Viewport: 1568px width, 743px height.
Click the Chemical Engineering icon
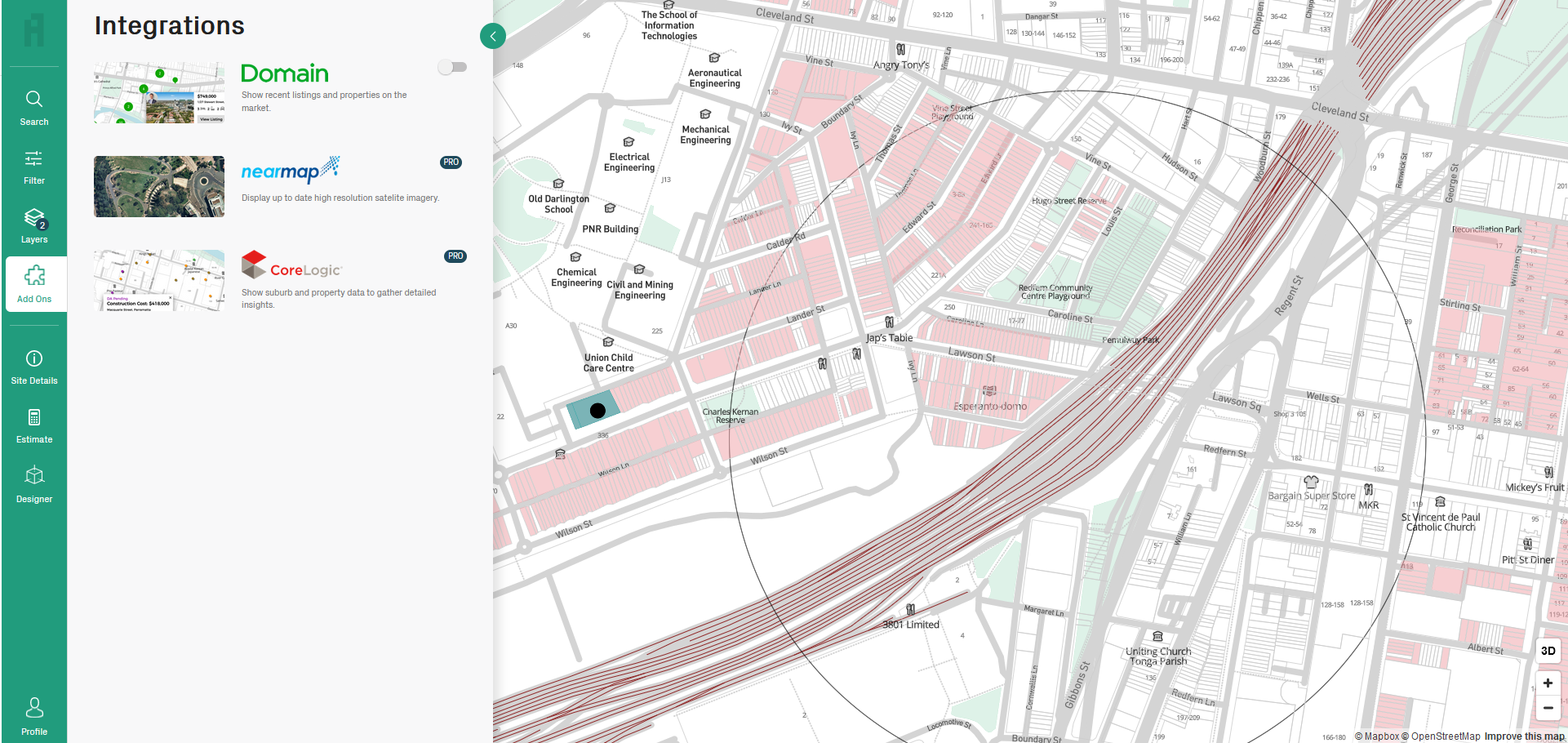[575, 257]
